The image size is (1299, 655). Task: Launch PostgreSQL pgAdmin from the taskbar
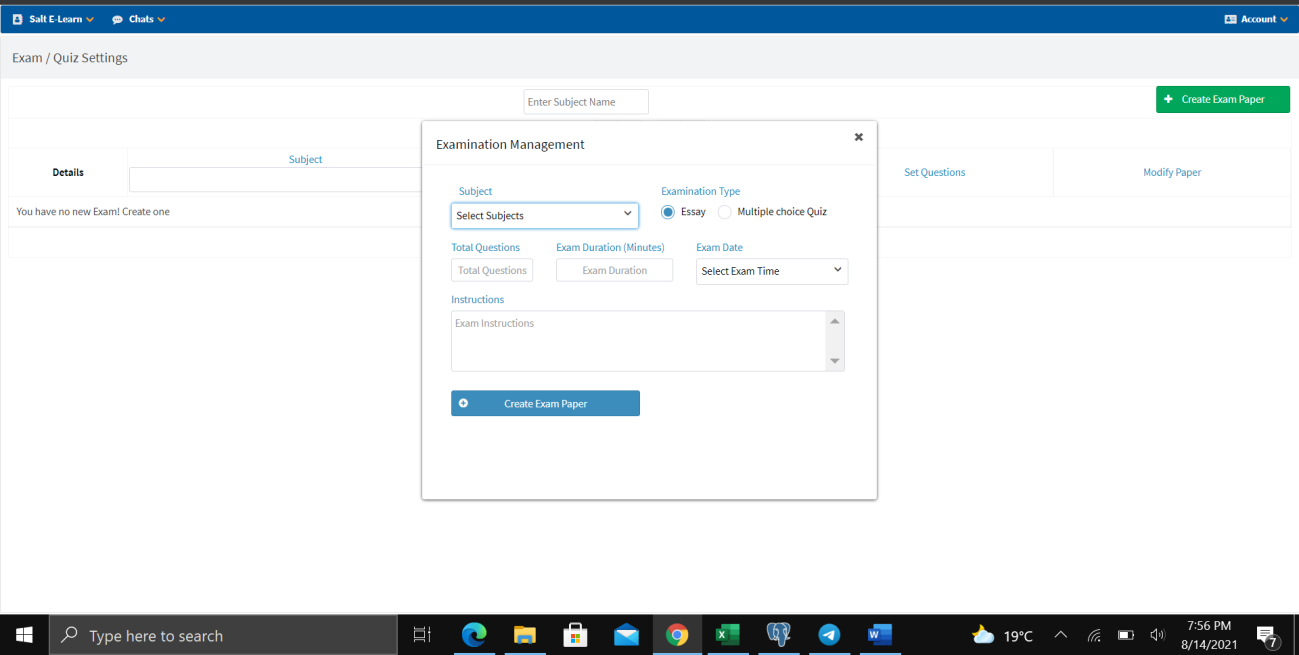778,634
